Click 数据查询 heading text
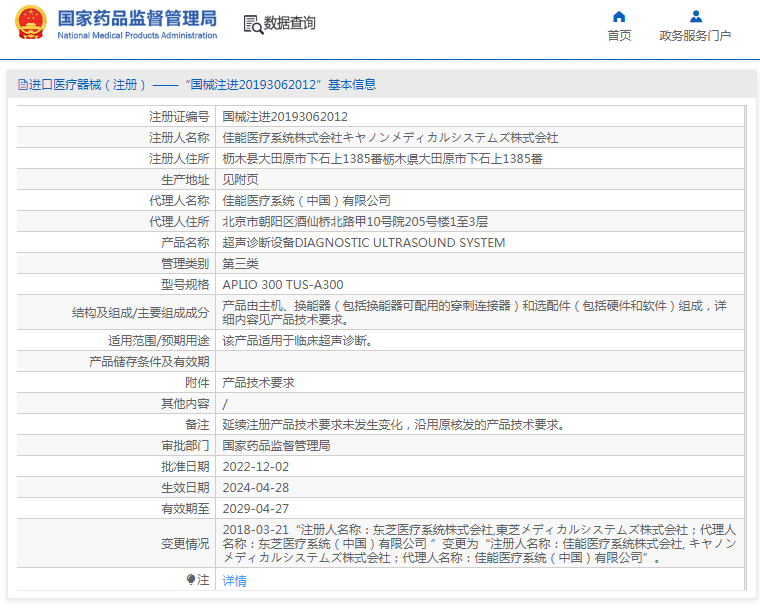 (289, 23)
